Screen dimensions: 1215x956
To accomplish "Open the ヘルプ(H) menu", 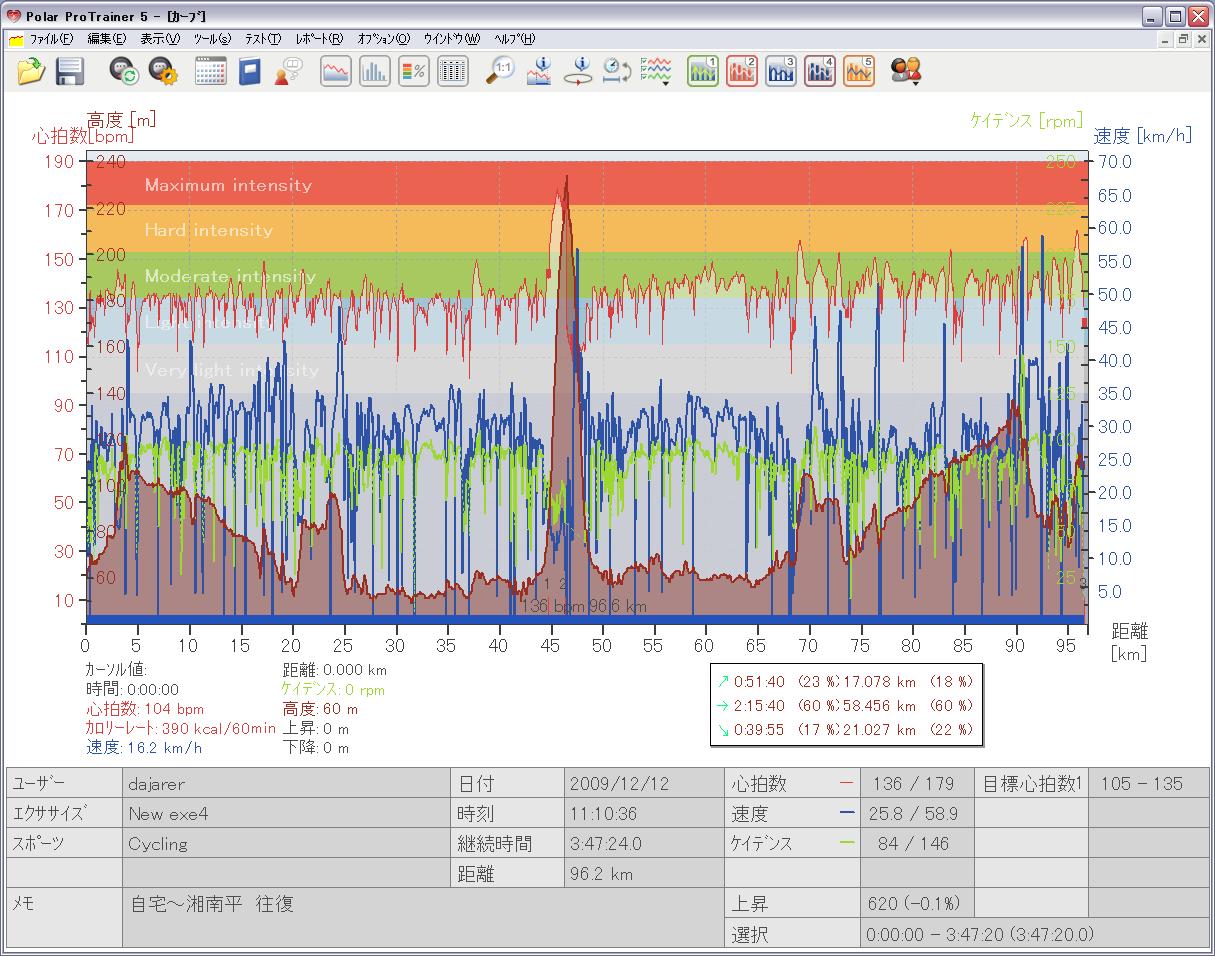I will click(515, 40).
